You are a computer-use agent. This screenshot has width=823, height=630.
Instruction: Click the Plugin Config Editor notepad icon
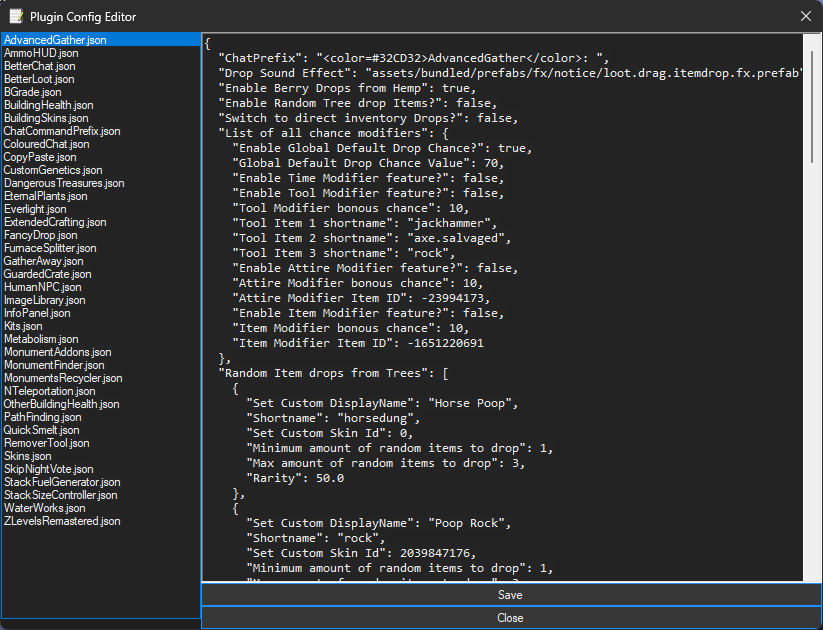(x=16, y=16)
